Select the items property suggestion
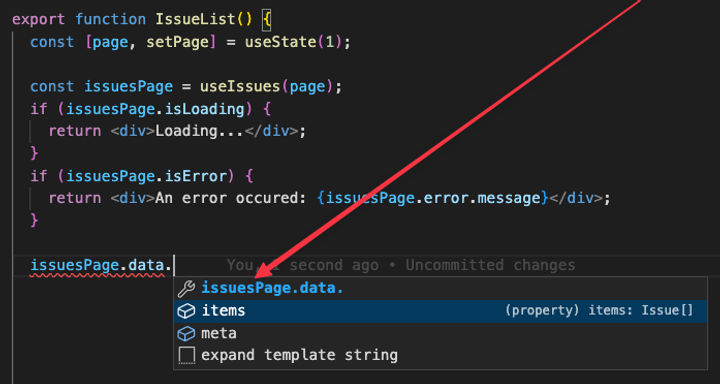This screenshot has width=720, height=384. [x=440, y=311]
